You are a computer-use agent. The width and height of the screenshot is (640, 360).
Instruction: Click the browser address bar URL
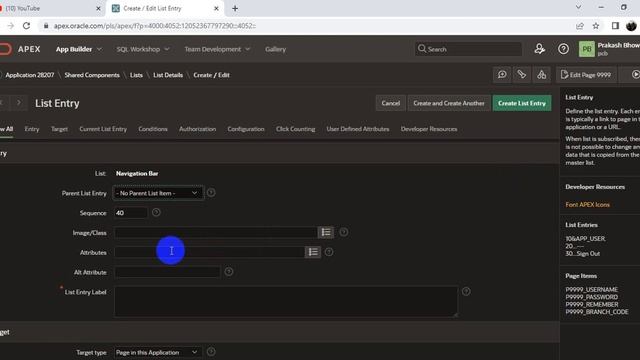[x=155, y=26]
